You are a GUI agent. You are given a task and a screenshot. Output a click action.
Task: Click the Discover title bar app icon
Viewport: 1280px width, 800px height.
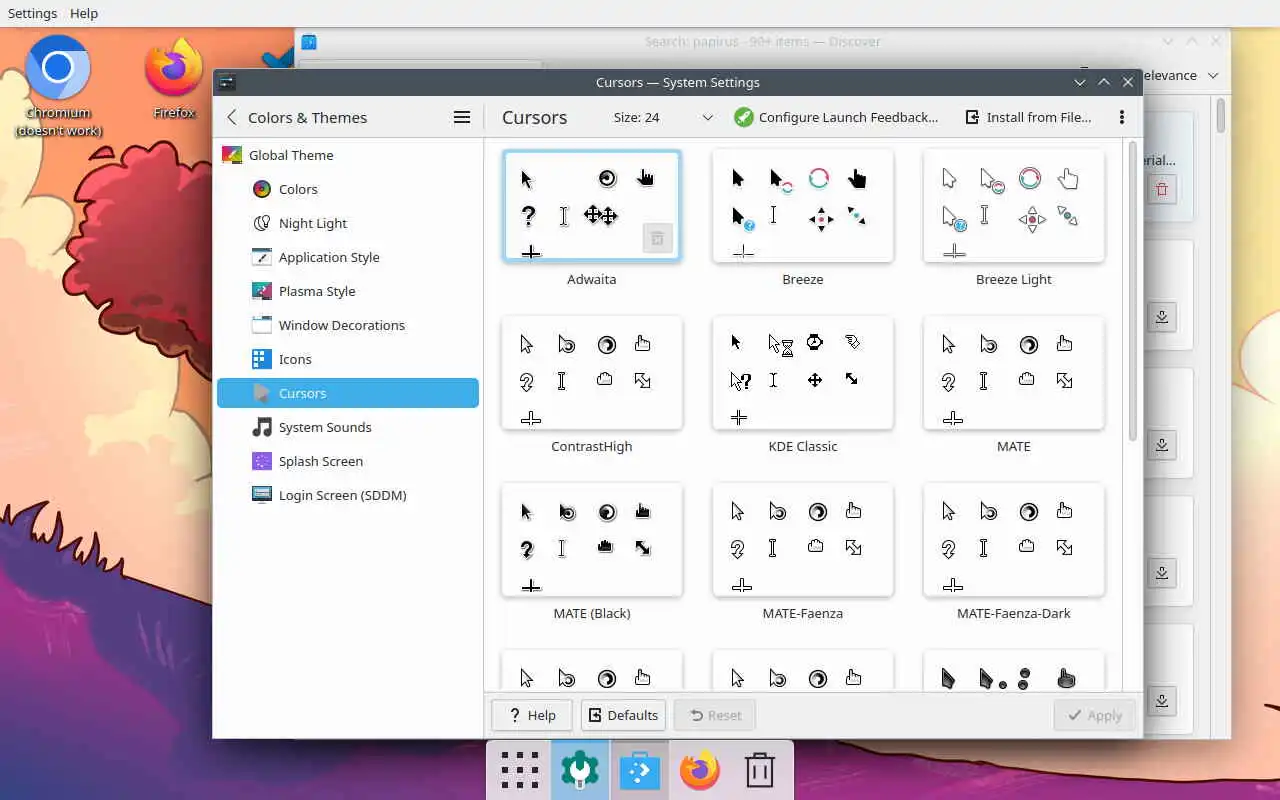tap(309, 42)
